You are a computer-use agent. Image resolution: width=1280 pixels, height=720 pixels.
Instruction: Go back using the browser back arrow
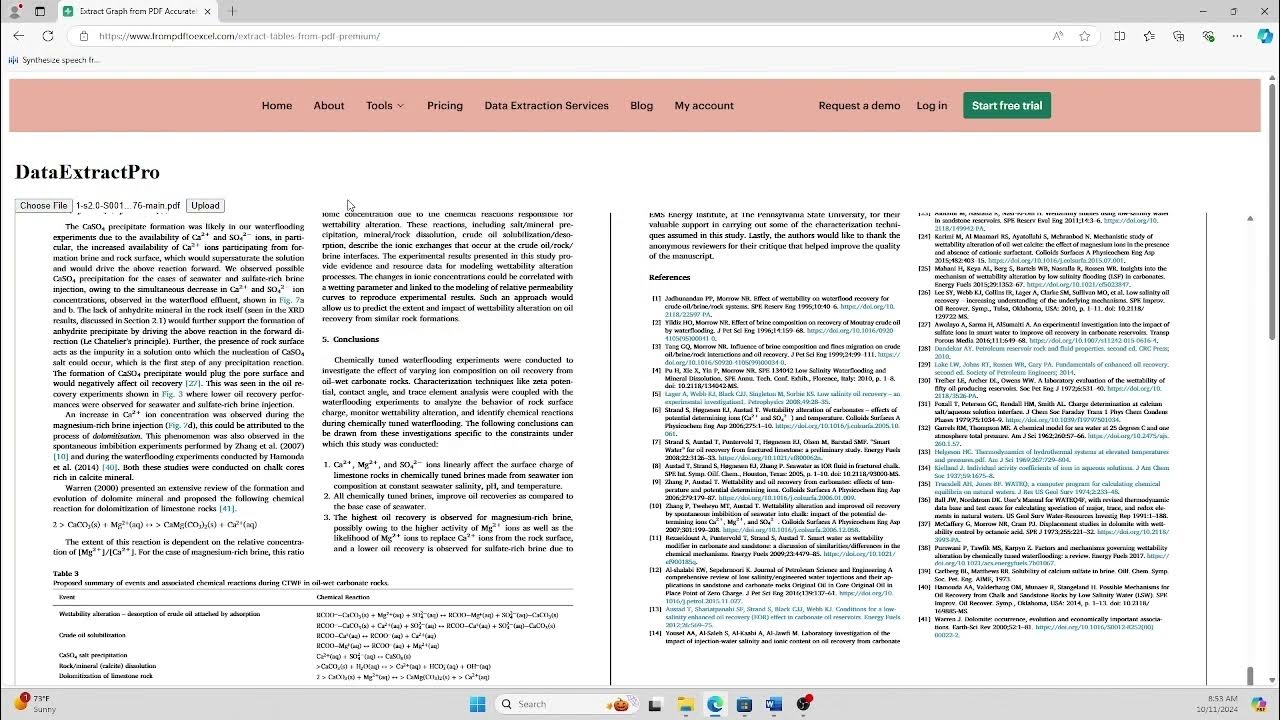click(x=18, y=36)
